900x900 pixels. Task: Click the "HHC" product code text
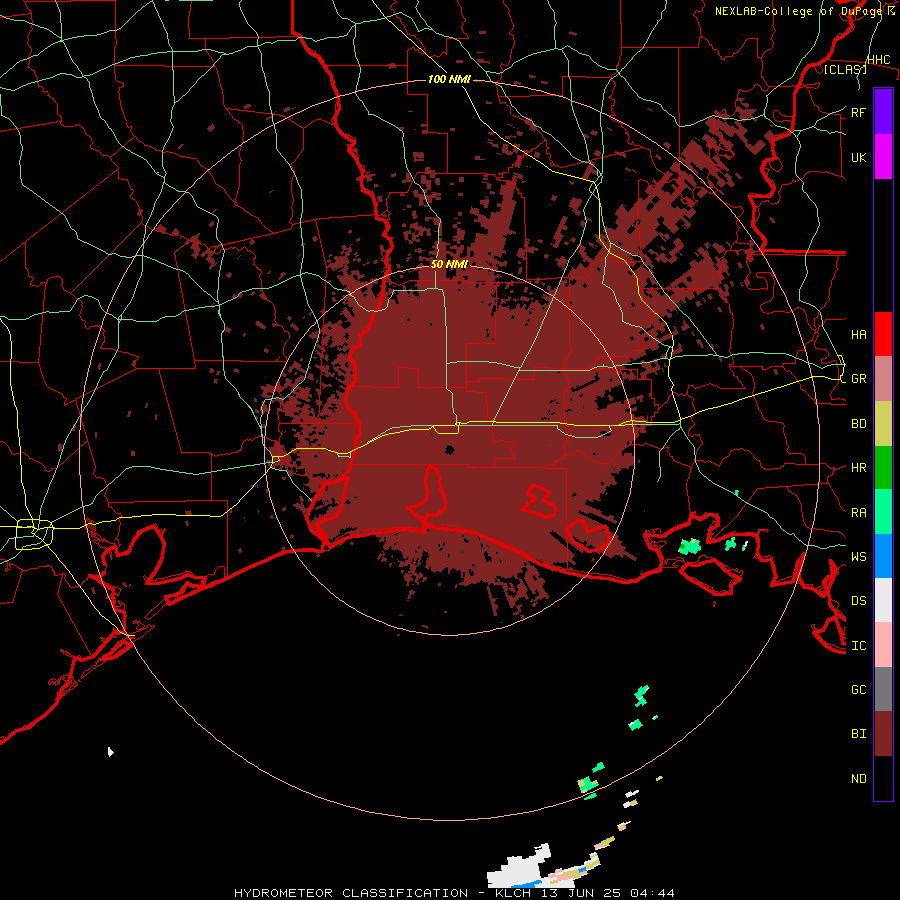coord(879,60)
